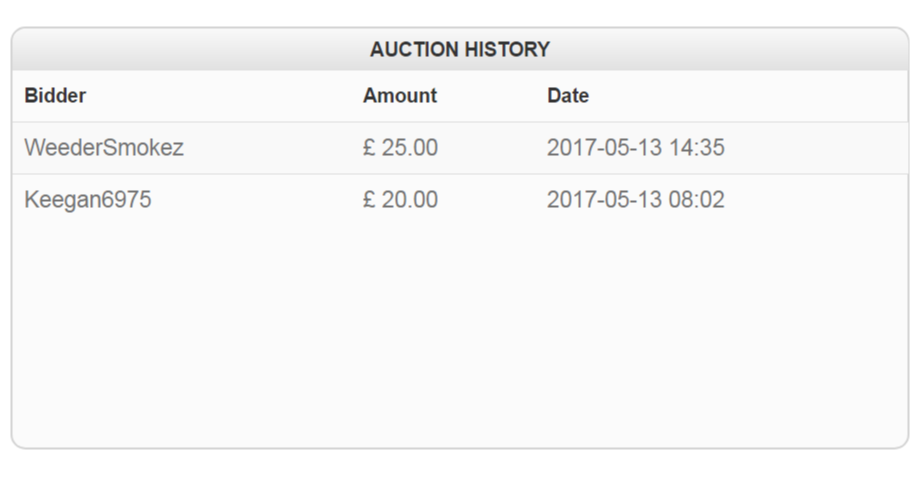
Task: Click the pound symbol before 20.00
Action: (x=369, y=200)
